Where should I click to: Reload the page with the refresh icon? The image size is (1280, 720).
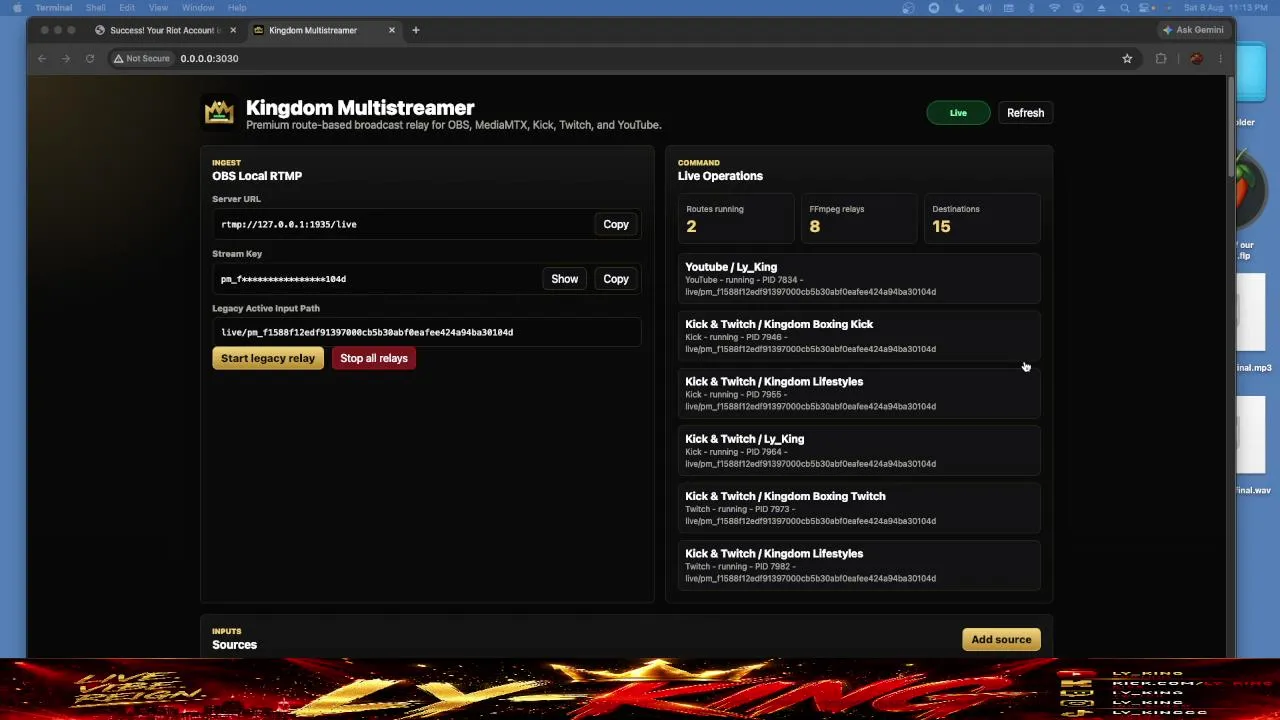90,59
